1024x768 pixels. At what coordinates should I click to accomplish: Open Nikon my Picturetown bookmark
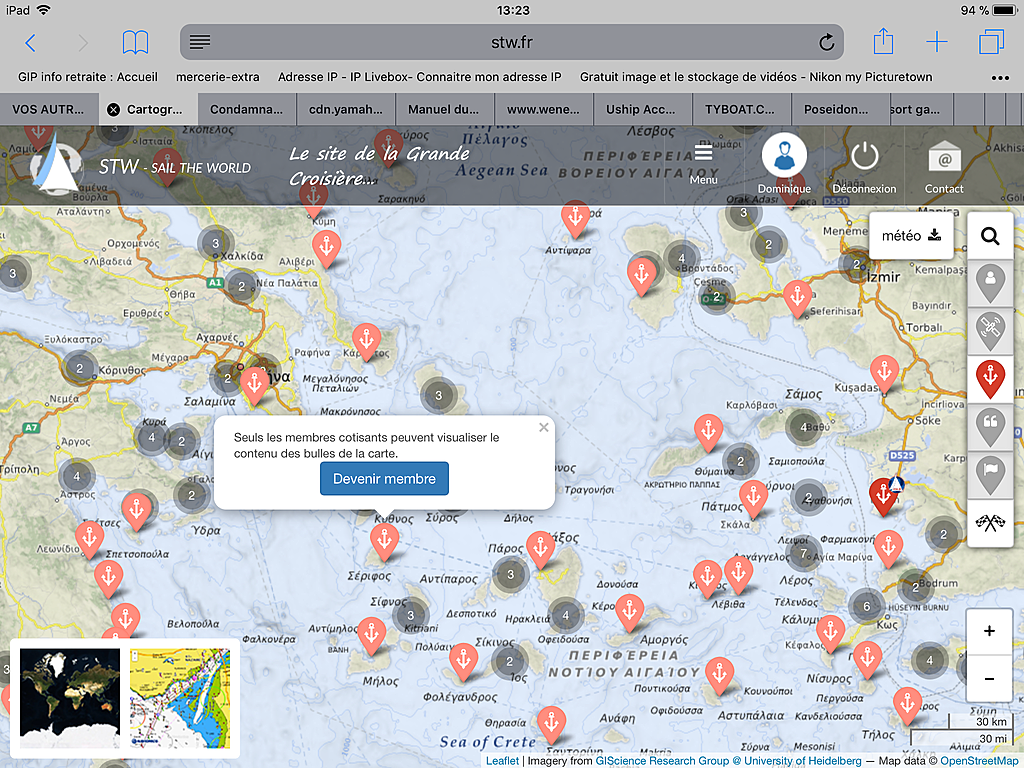point(756,77)
